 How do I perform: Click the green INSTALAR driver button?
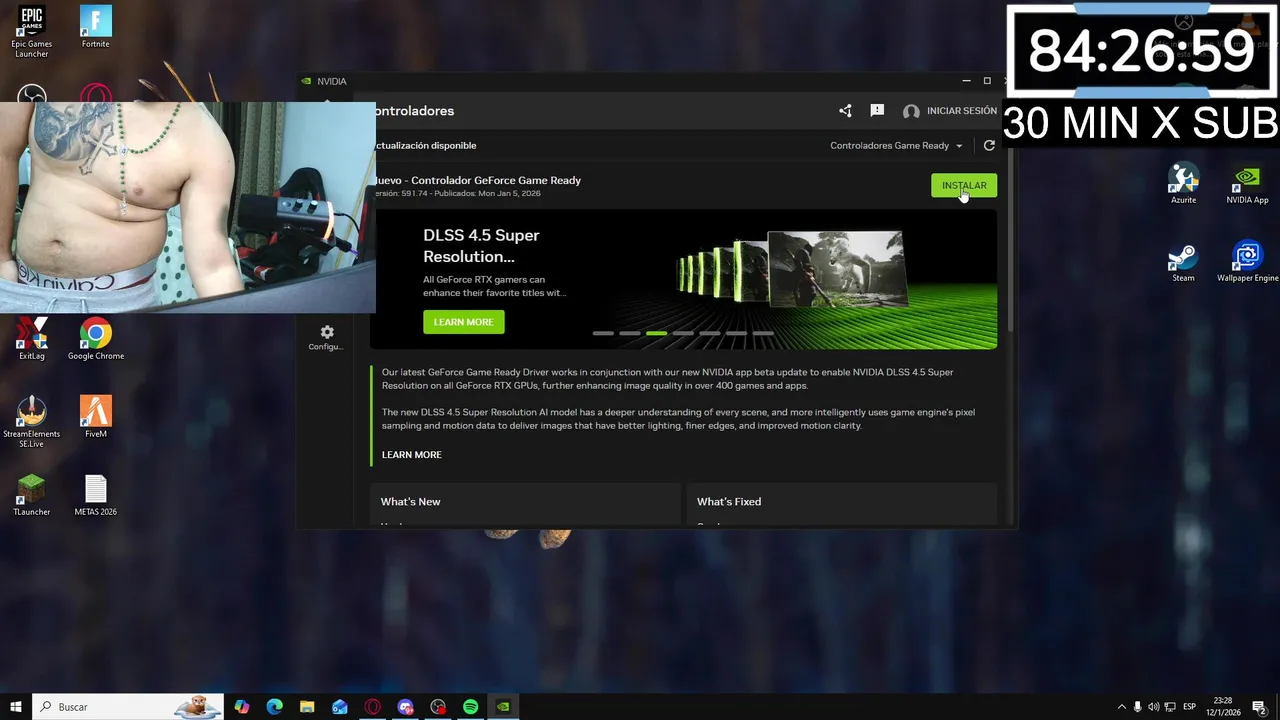[964, 185]
